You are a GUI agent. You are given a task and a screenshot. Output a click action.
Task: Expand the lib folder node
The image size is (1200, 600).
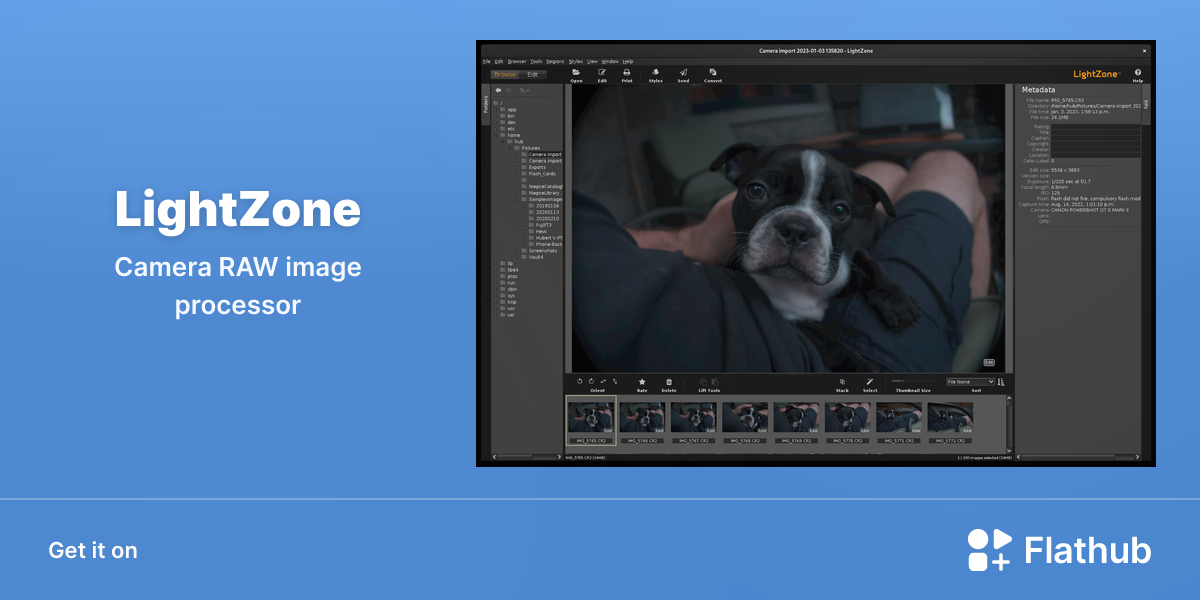[496, 263]
